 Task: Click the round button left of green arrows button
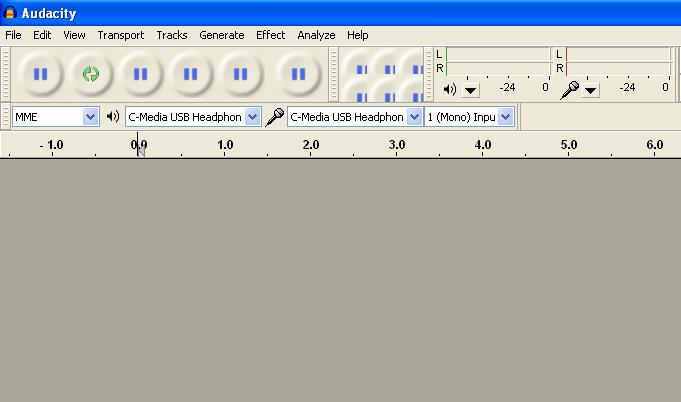pyautogui.click(x=41, y=74)
